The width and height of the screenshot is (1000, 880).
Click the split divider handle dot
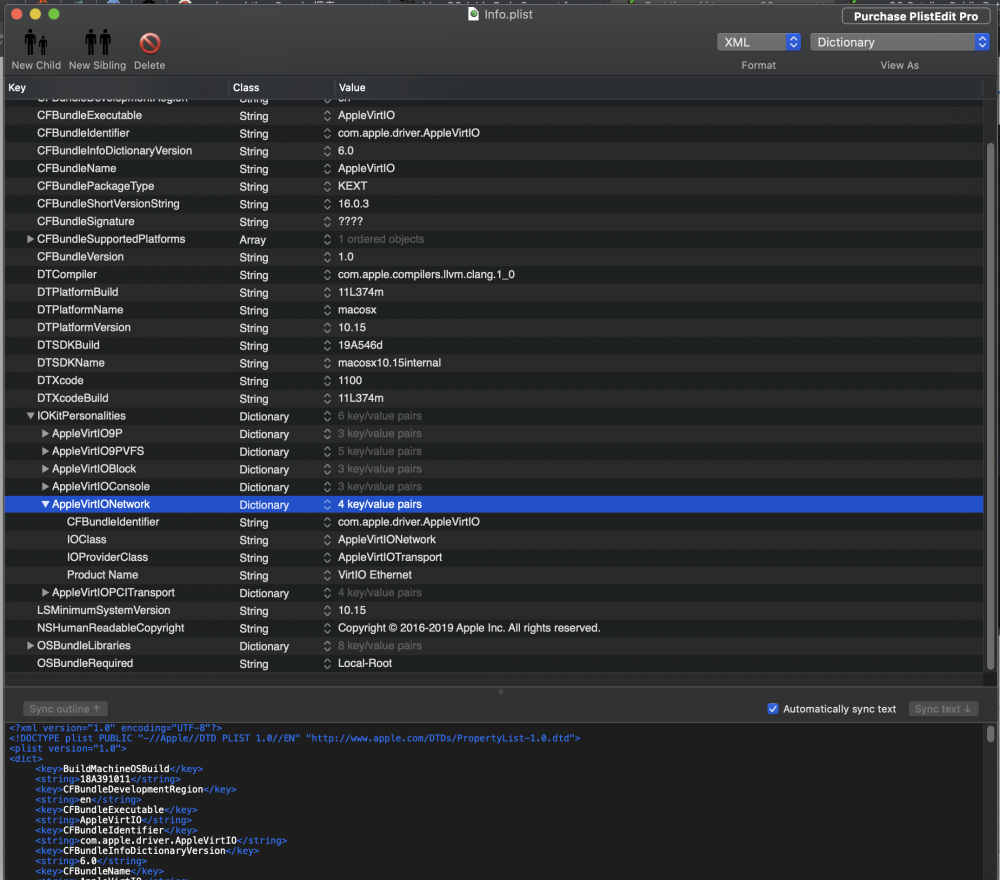(501, 691)
